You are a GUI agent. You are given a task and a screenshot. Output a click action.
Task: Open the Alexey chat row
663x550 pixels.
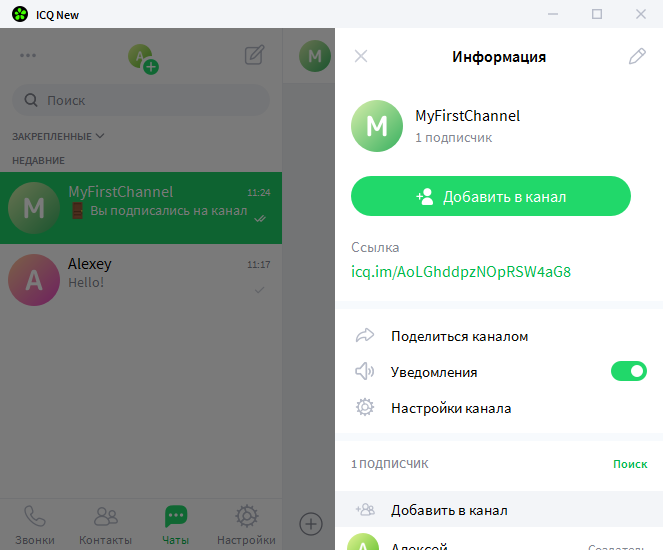(141, 279)
